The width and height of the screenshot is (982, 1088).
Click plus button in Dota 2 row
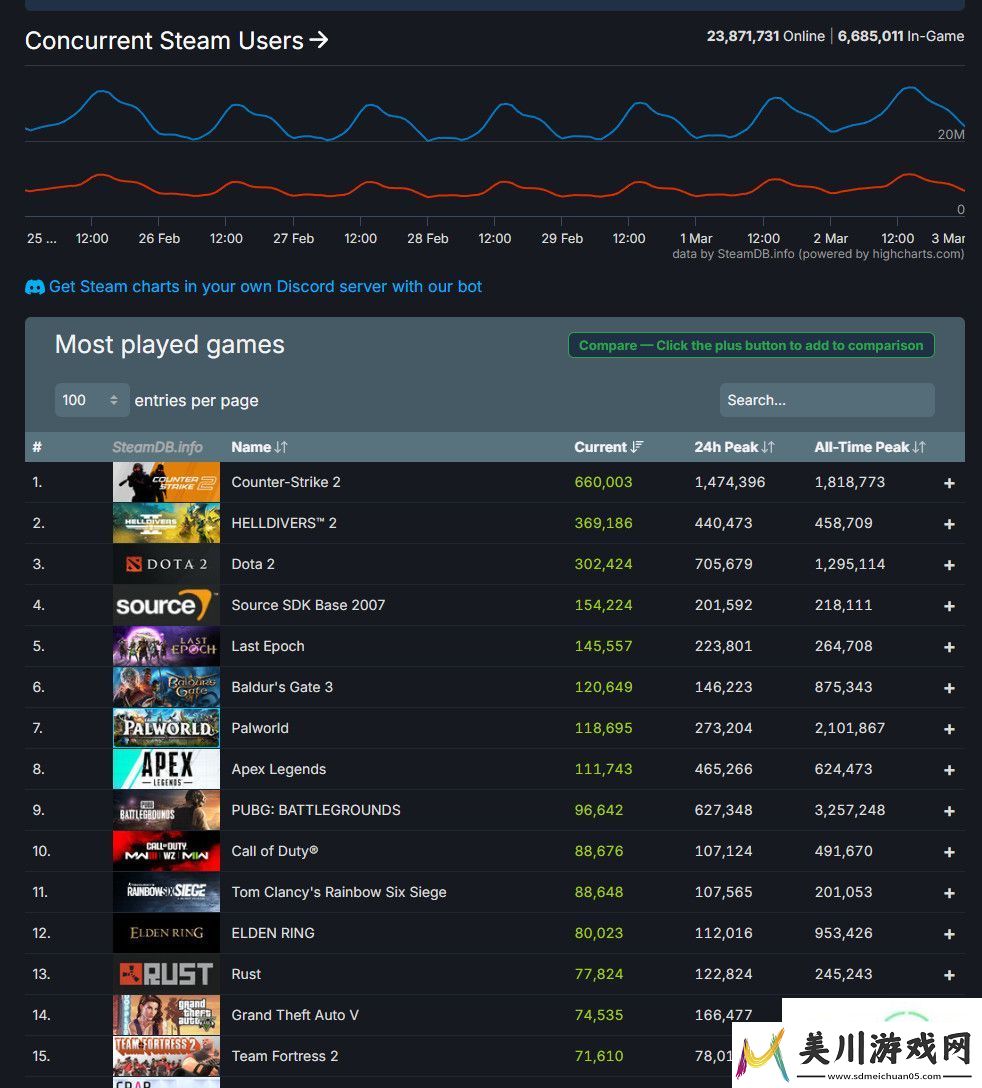pyautogui.click(x=949, y=565)
